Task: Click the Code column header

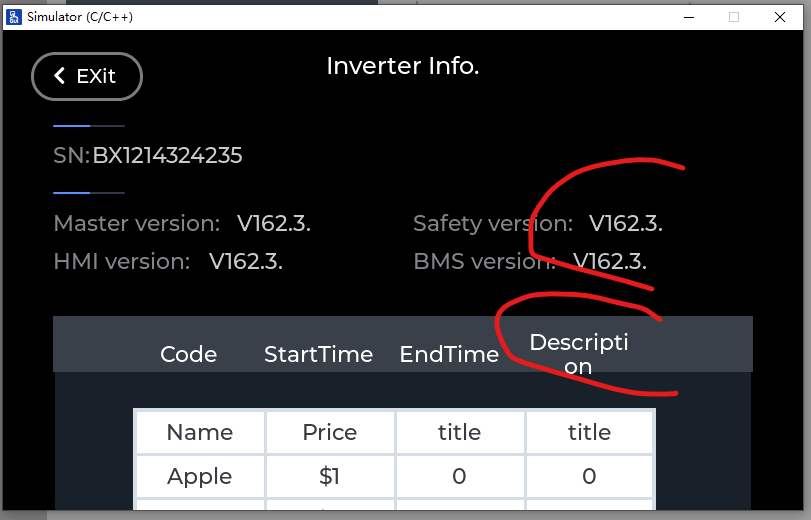Action: (188, 354)
